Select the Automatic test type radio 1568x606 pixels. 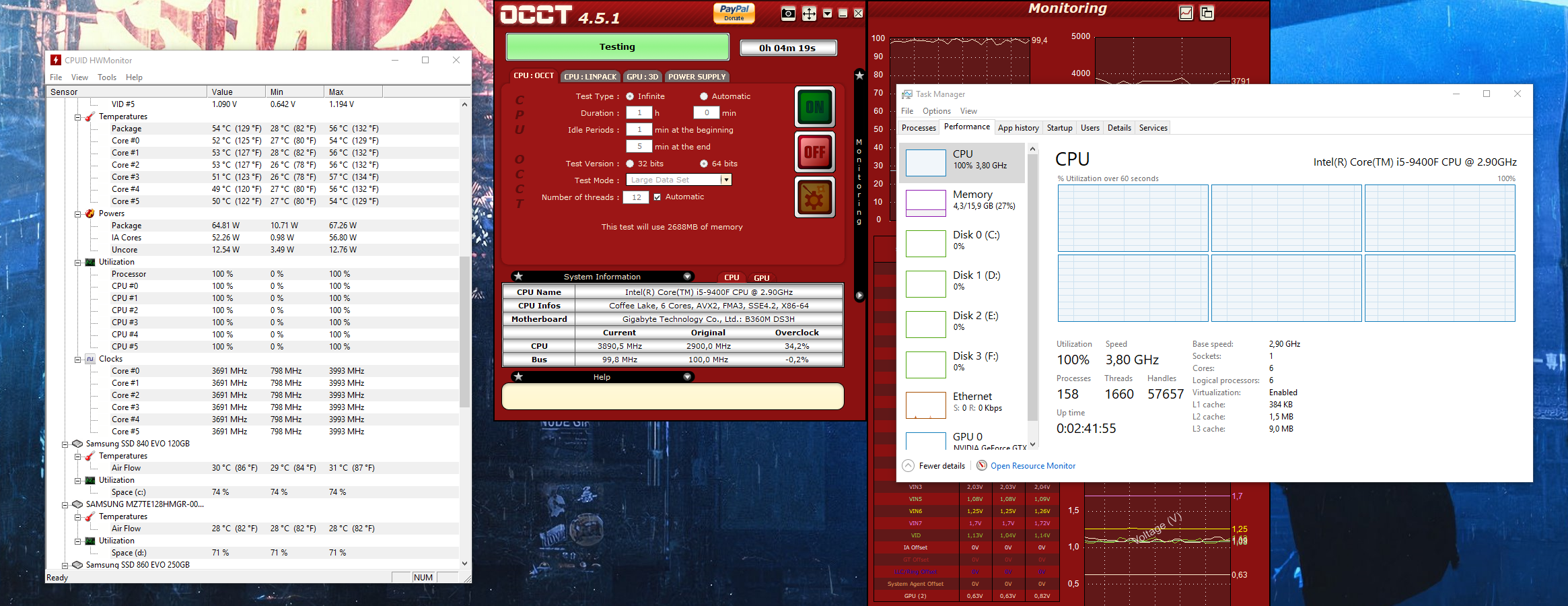[704, 96]
